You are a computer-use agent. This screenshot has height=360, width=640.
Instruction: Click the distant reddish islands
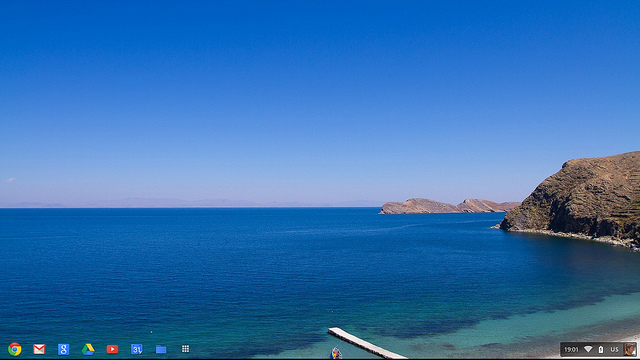coord(449,206)
